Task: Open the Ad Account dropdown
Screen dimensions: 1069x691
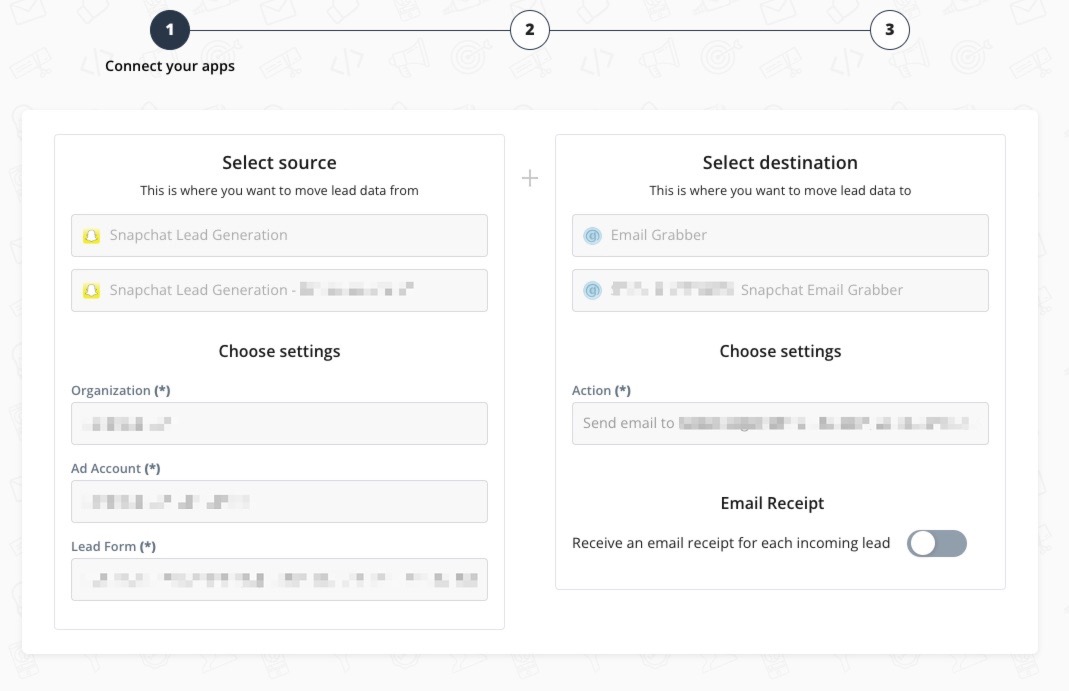Action: 280,502
